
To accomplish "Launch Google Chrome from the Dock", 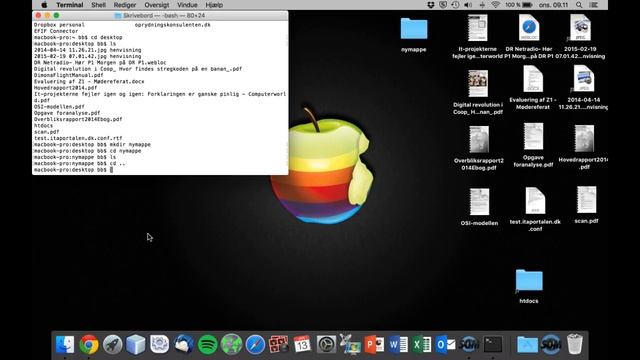I will click(x=89, y=344).
